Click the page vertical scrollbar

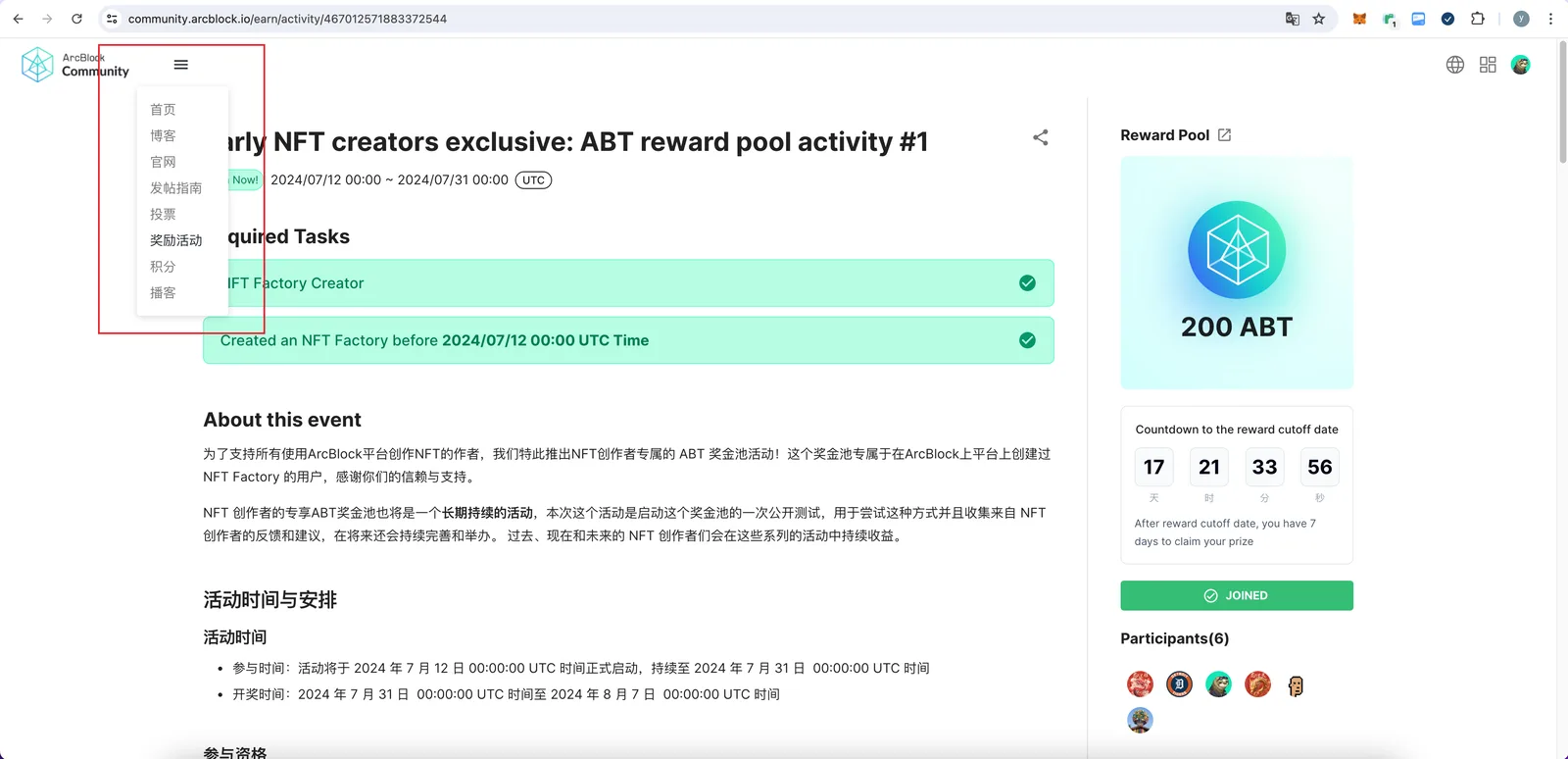pos(1562,103)
